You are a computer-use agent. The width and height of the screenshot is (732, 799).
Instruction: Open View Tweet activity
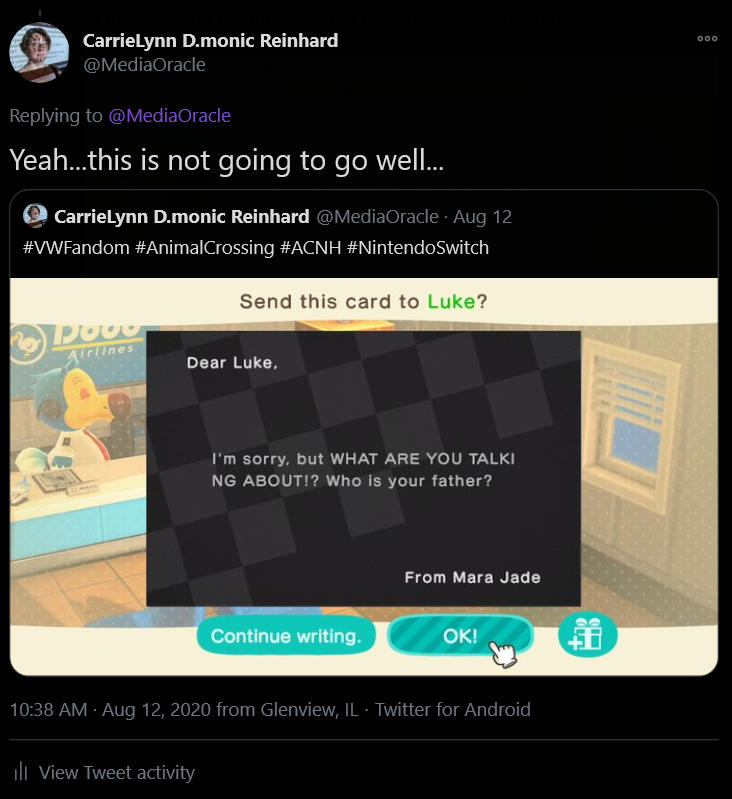[x=117, y=772]
